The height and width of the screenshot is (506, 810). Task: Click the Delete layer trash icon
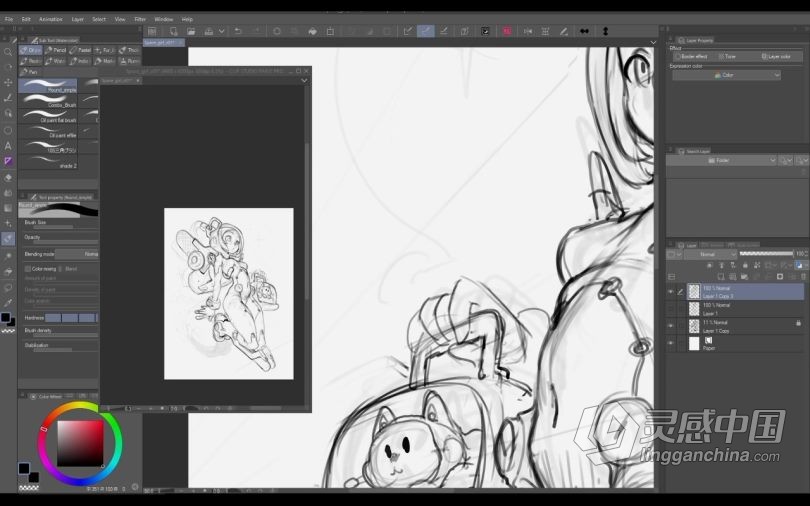pyautogui.click(x=803, y=277)
